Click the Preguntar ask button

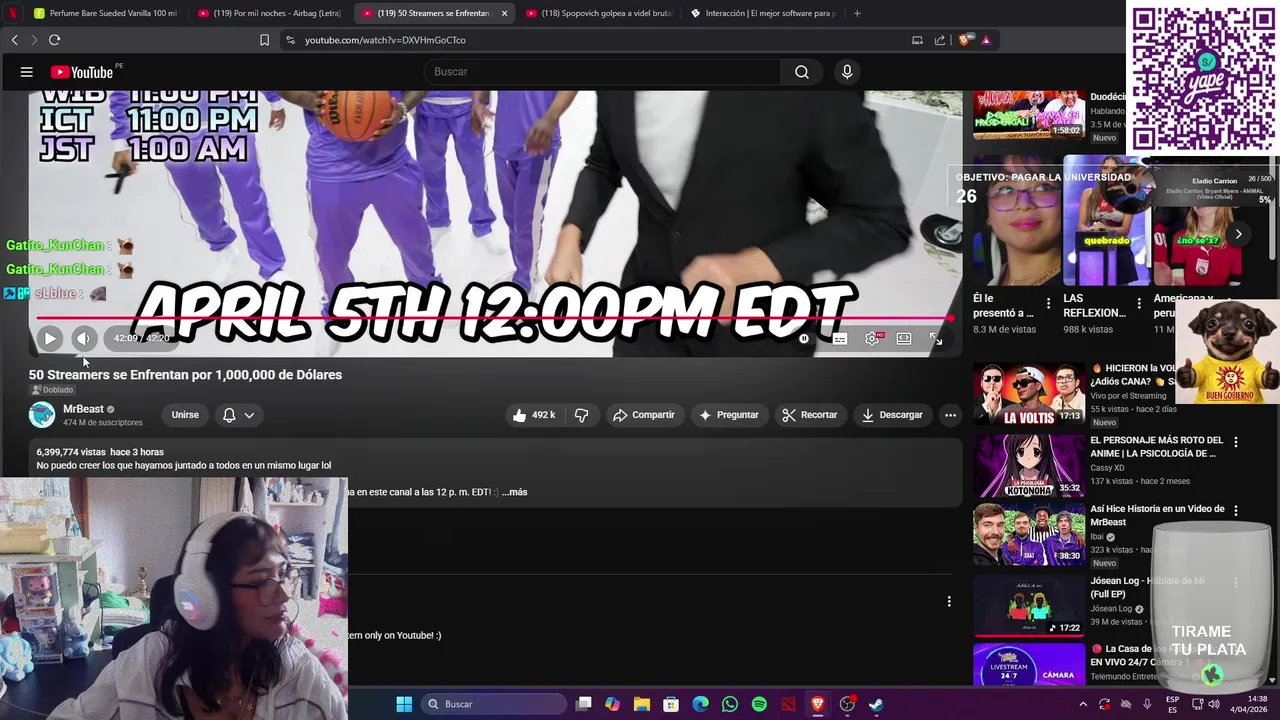pos(728,415)
